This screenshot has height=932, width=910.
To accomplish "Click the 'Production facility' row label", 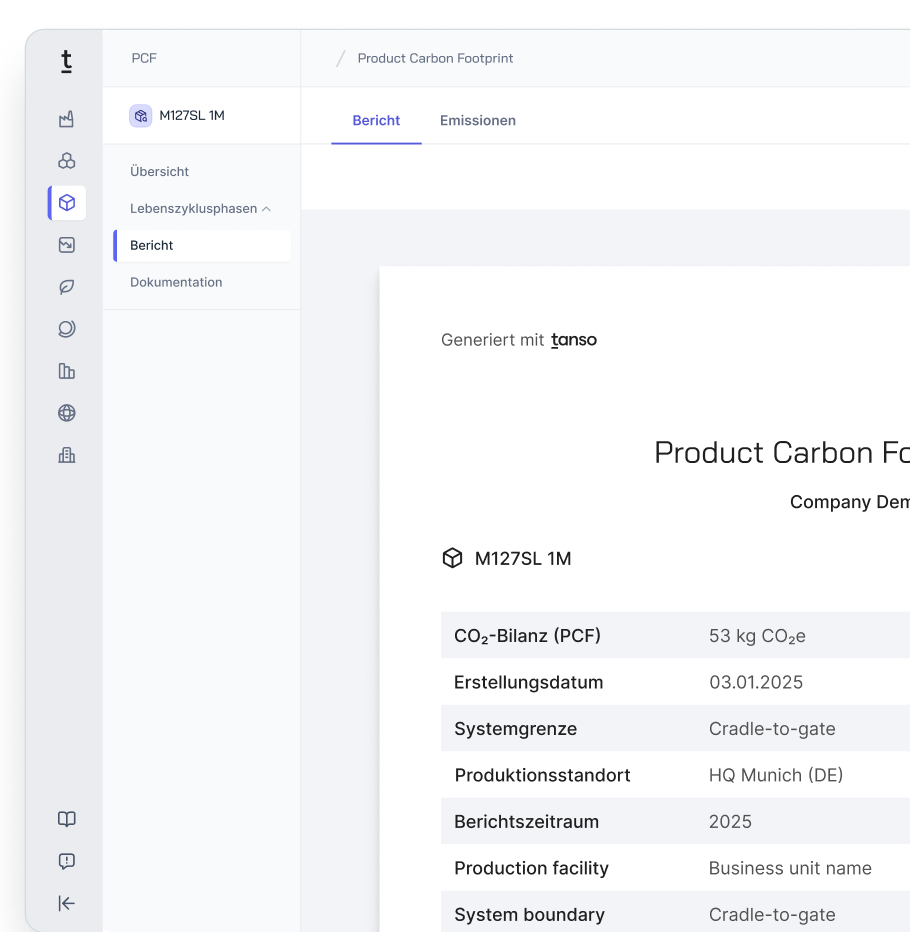I will pos(531,868).
